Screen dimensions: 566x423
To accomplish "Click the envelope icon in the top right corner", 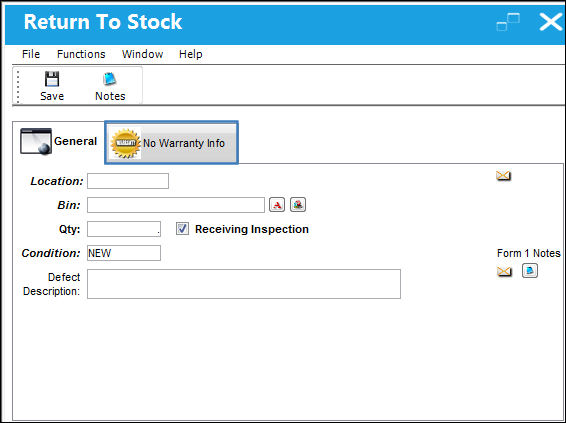I will (503, 176).
